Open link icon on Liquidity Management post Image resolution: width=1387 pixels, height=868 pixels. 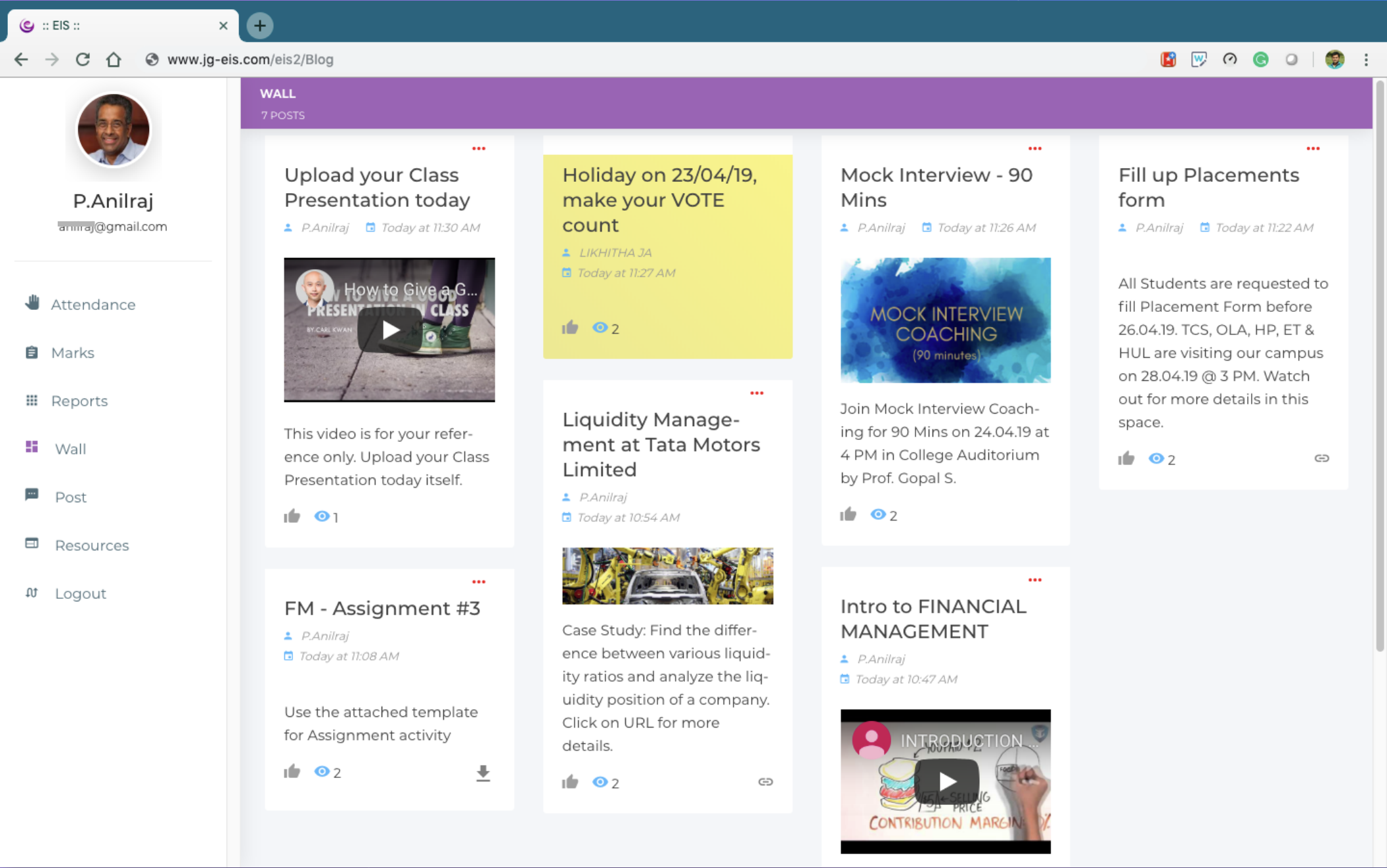point(765,781)
